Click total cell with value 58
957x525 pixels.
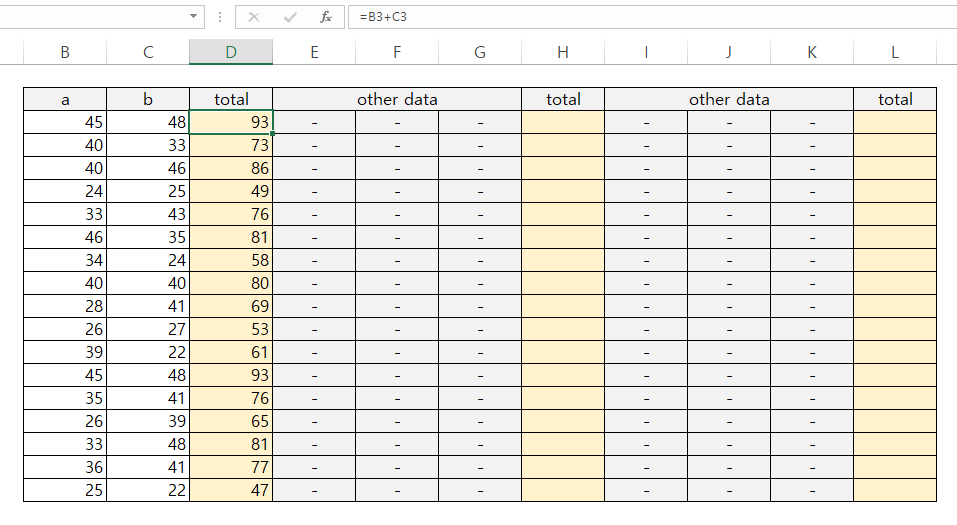(231, 260)
